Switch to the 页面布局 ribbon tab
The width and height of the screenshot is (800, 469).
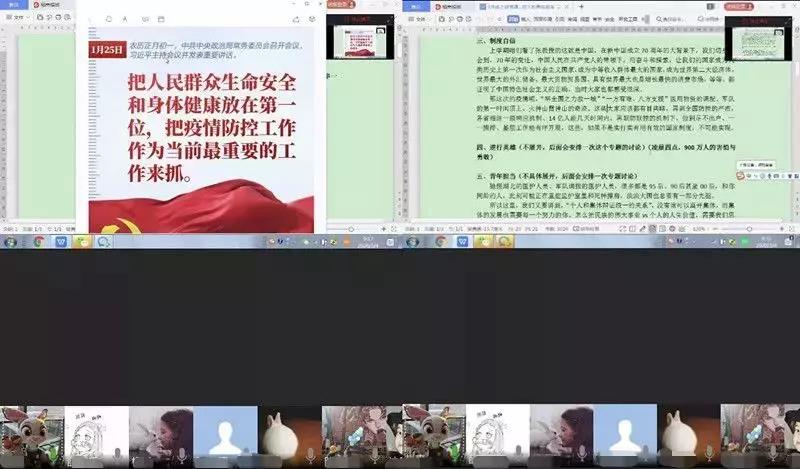[x=542, y=19]
